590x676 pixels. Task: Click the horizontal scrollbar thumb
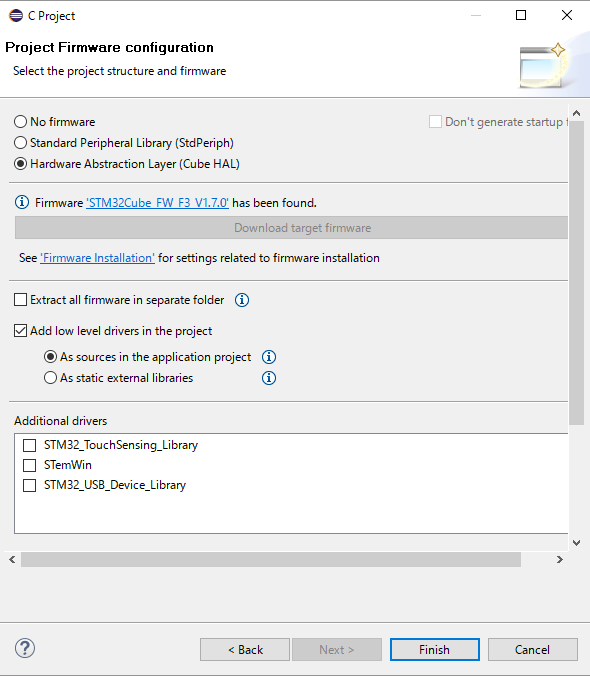pos(271,560)
